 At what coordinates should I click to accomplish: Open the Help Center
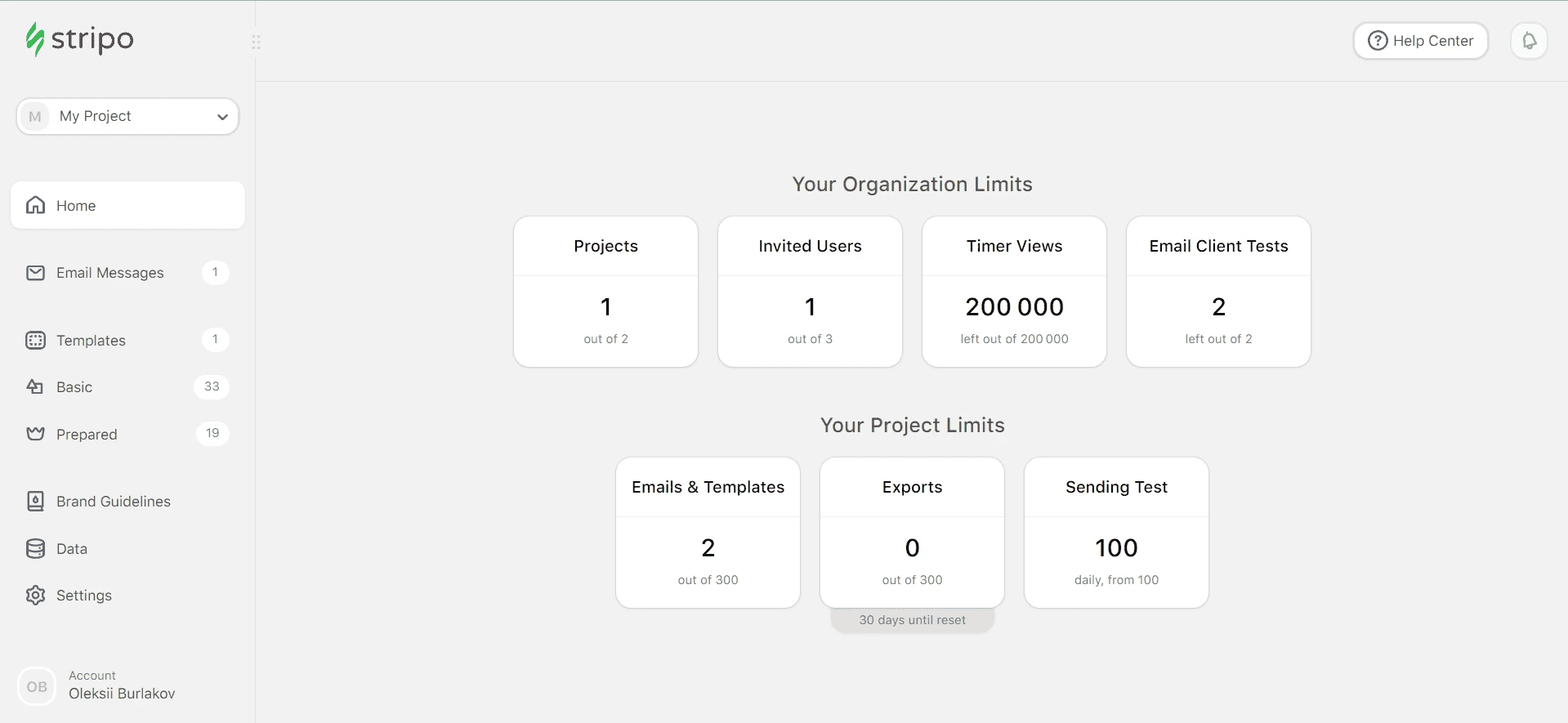[1420, 41]
